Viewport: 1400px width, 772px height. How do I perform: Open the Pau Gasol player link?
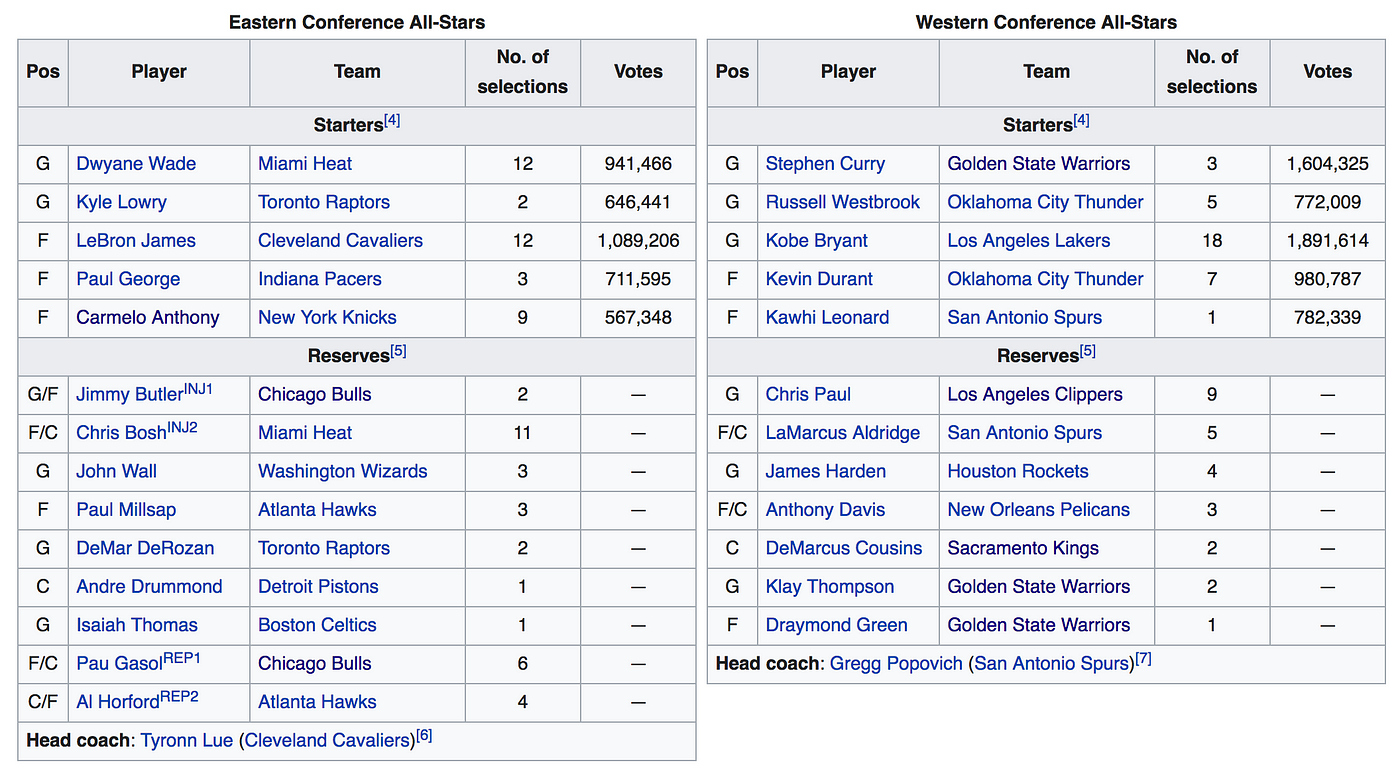(x=120, y=664)
